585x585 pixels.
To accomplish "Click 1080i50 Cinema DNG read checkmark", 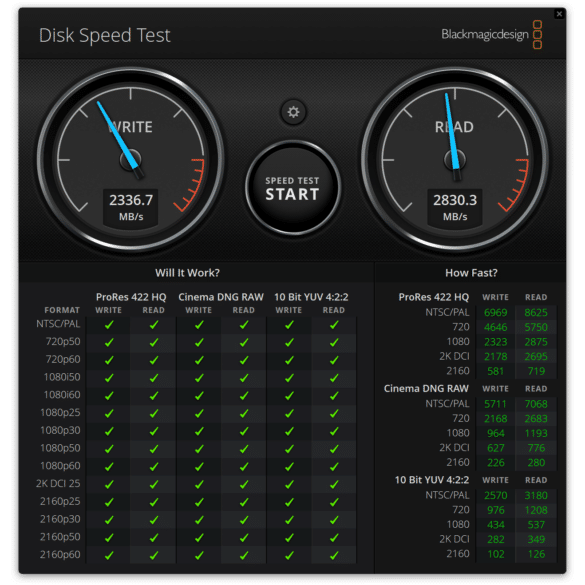I will pyautogui.click(x=244, y=378).
